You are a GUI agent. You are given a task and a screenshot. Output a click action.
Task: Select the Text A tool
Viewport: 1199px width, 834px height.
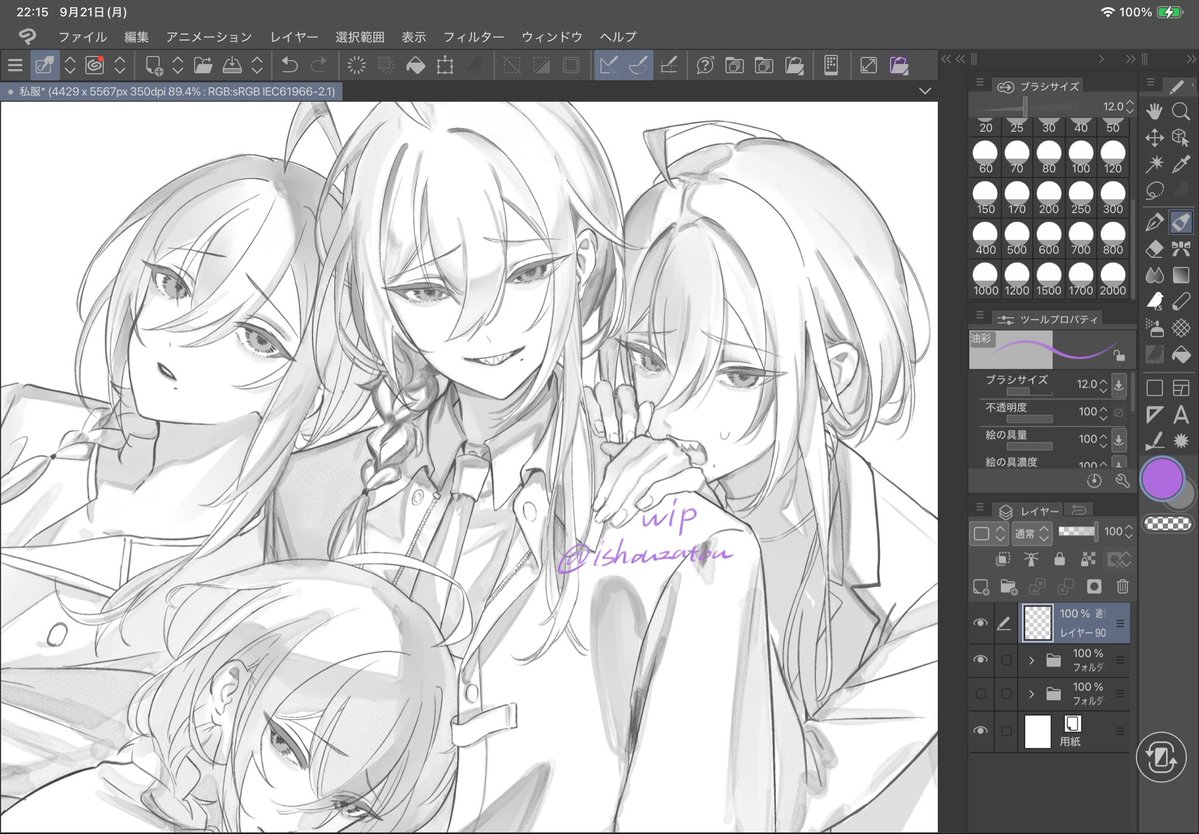click(x=1181, y=415)
